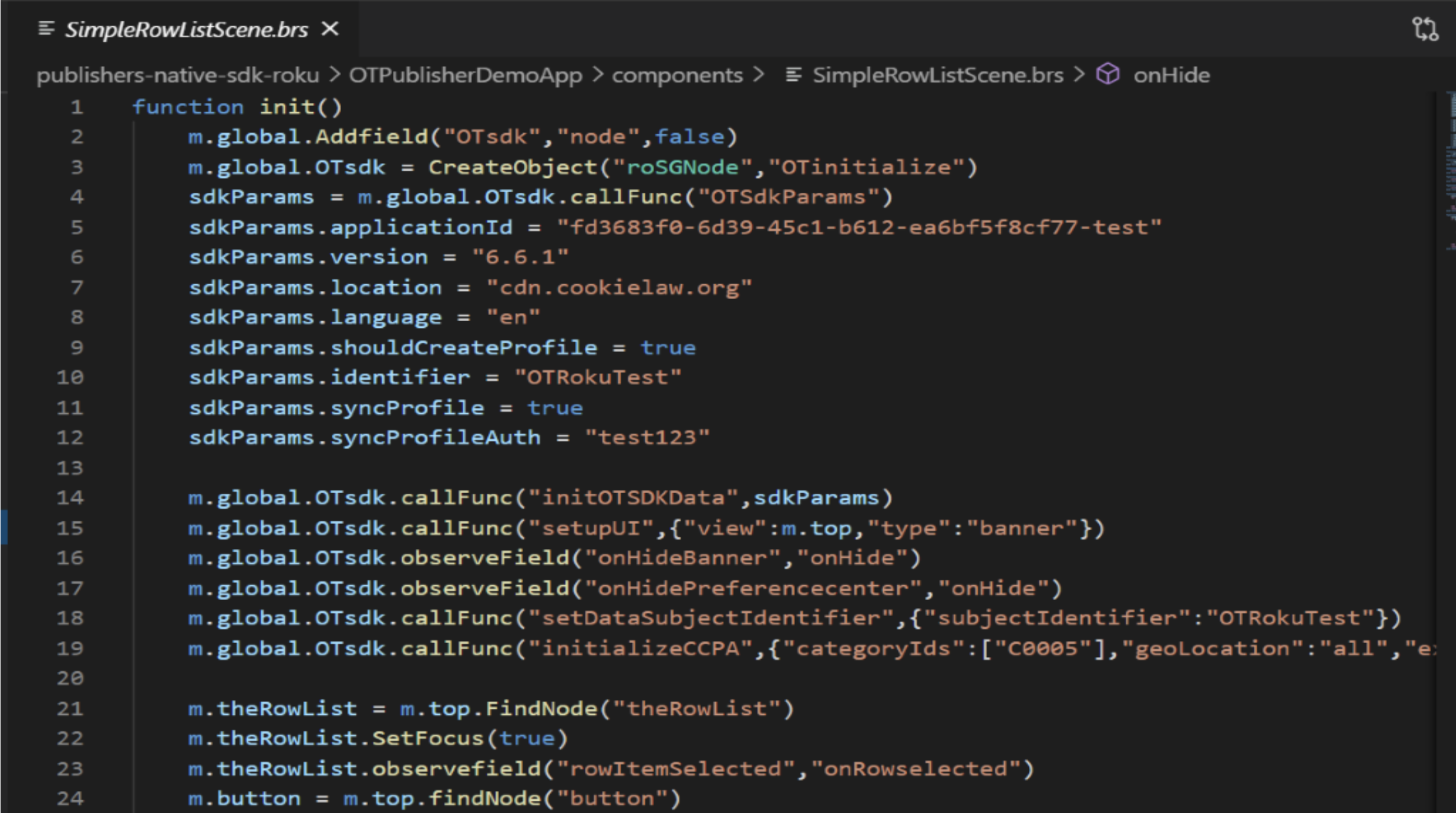This screenshot has width=1456, height=813.
Task: Click the "6.6.1" version string
Action: coord(520,257)
